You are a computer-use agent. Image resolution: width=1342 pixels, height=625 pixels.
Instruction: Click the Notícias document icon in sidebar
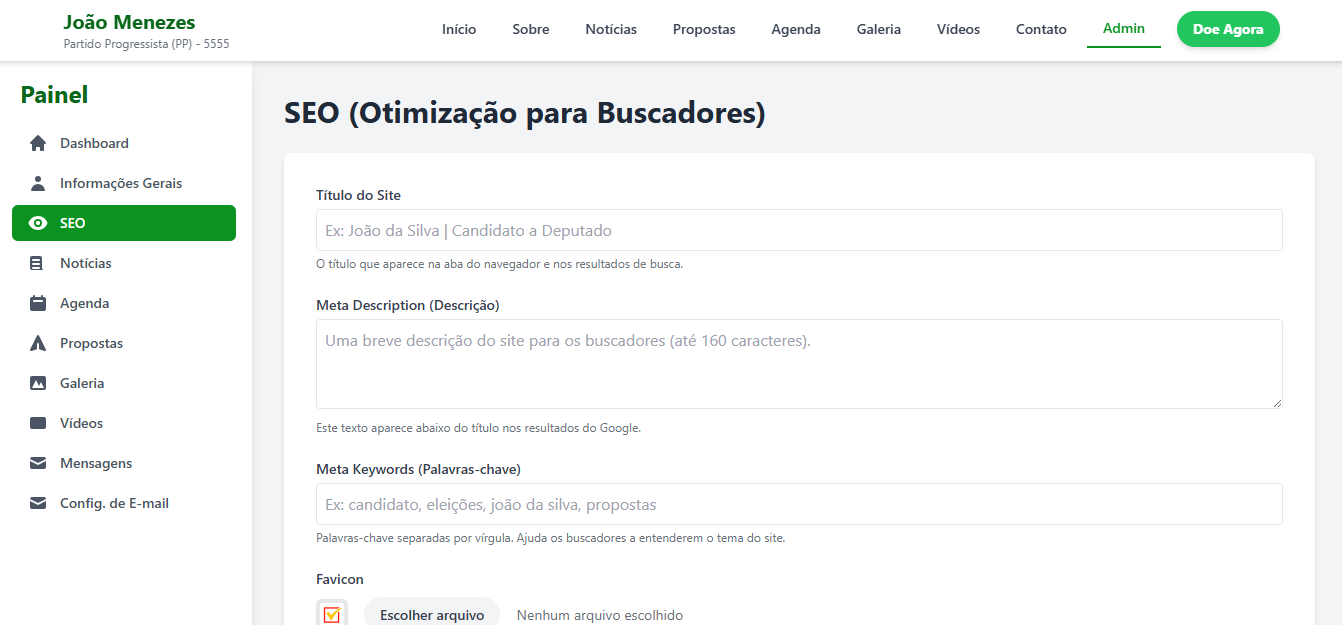point(38,263)
